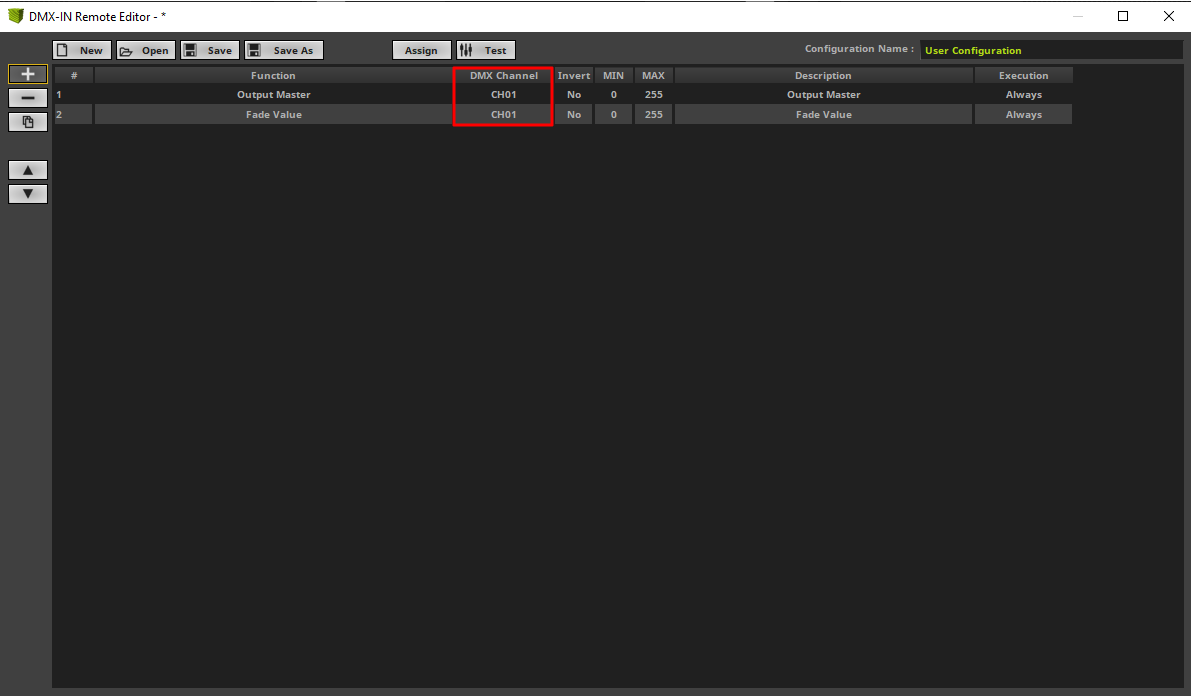Screen dimensions: 1191x696
Task: Move the selected entry down
Action: (28, 194)
